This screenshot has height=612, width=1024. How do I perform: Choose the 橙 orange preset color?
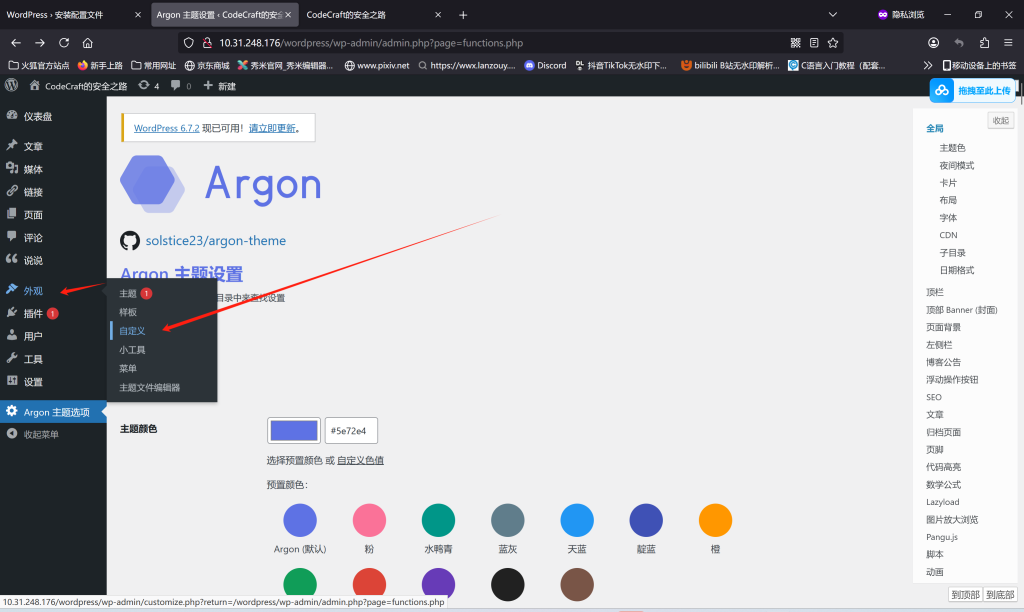pyautogui.click(x=715, y=521)
